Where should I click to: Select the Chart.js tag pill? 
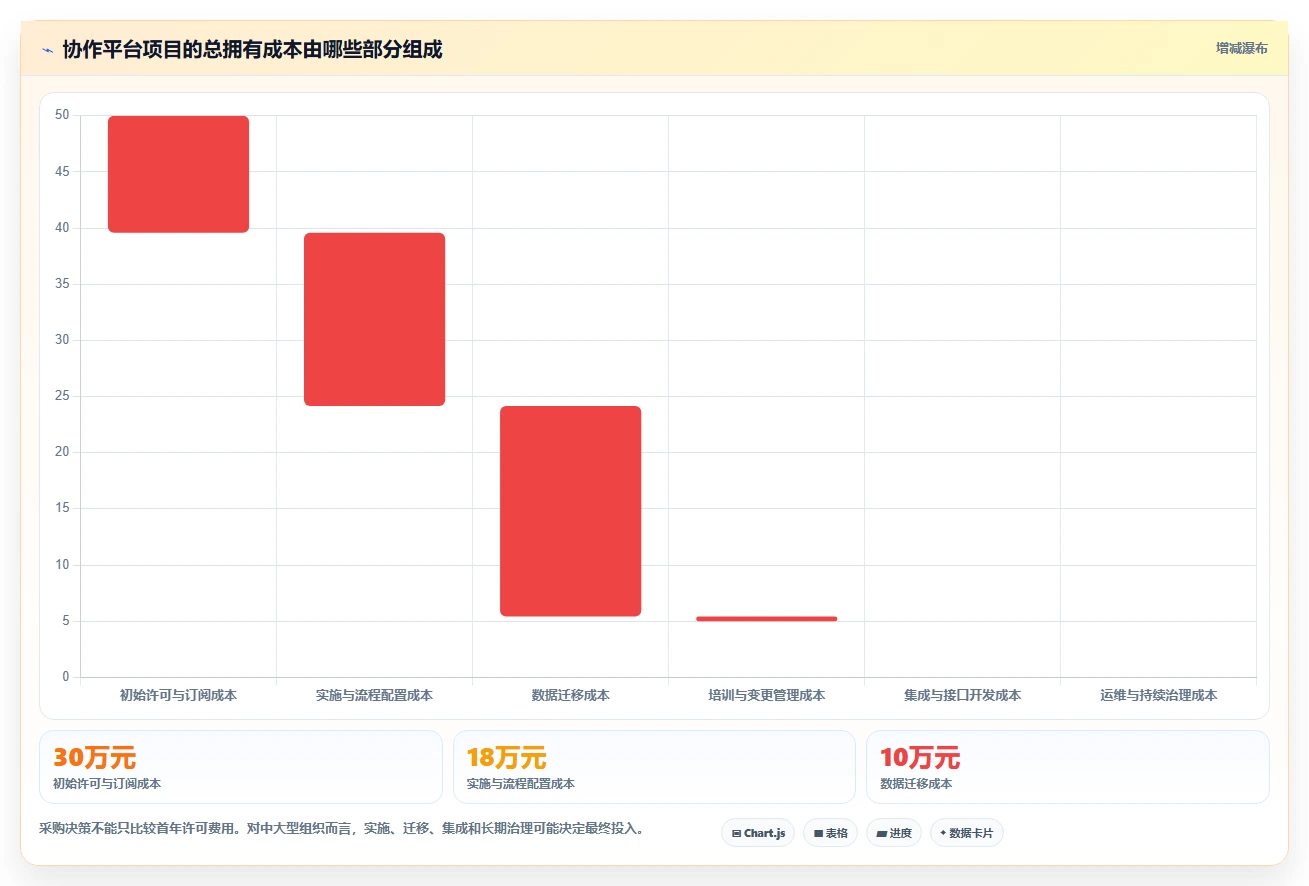coord(758,833)
